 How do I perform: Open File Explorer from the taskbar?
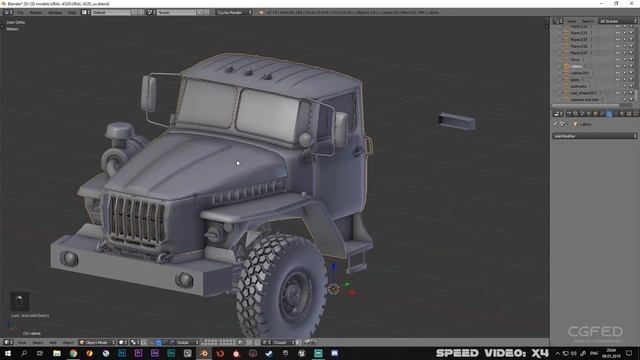point(57,353)
